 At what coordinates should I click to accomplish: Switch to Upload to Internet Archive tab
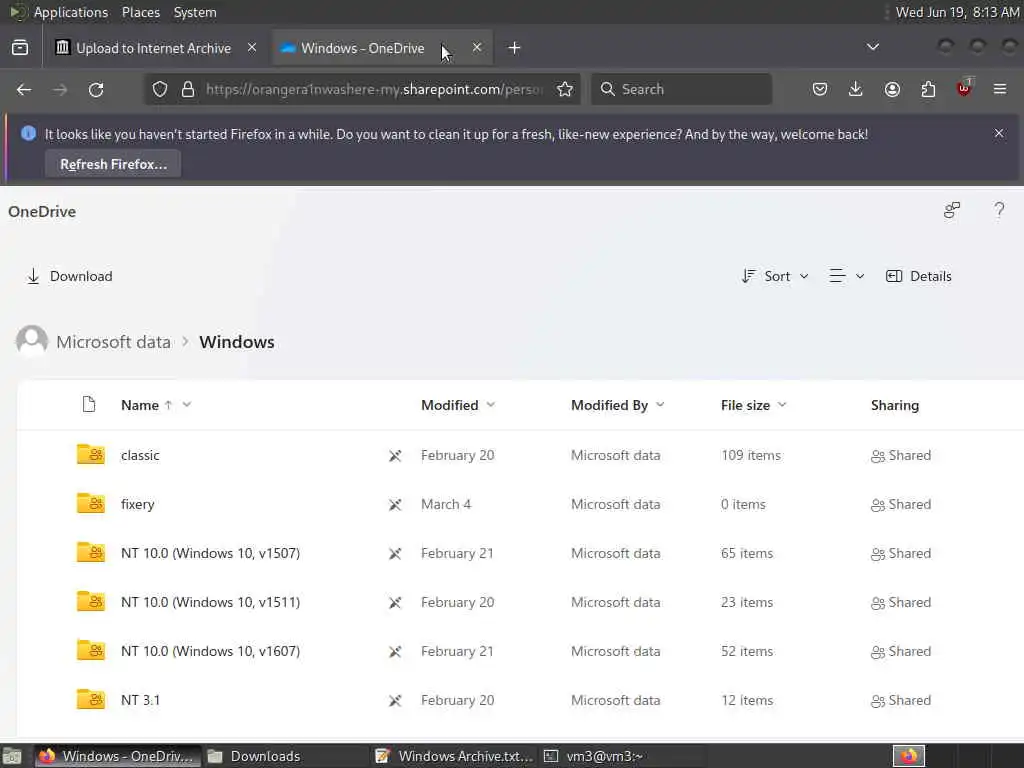click(153, 48)
